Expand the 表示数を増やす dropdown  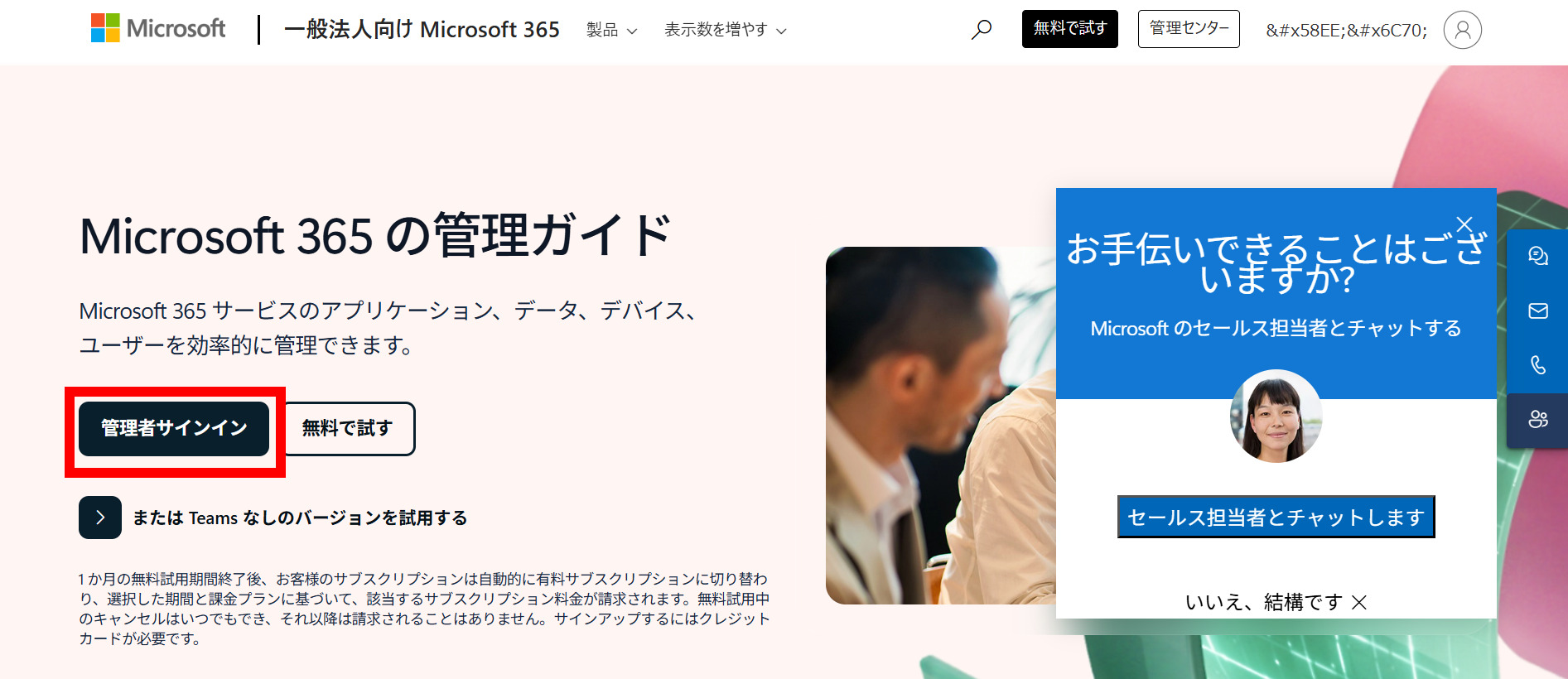[x=726, y=30]
